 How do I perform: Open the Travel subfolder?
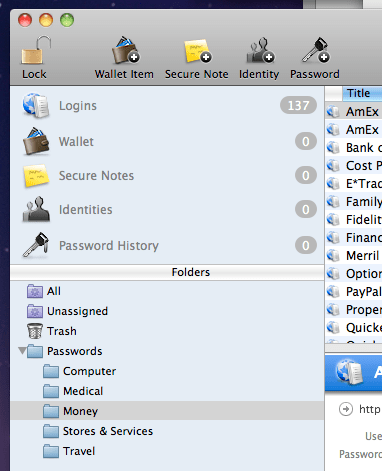[x=167, y=451]
